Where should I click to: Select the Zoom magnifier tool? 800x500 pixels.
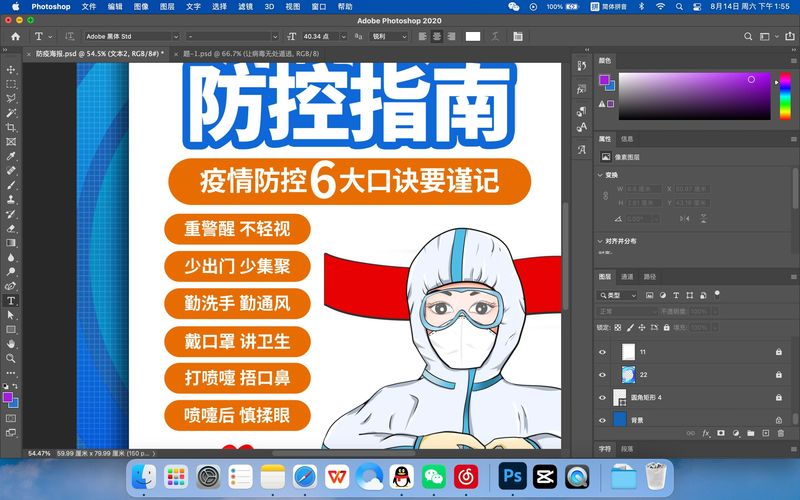12,358
